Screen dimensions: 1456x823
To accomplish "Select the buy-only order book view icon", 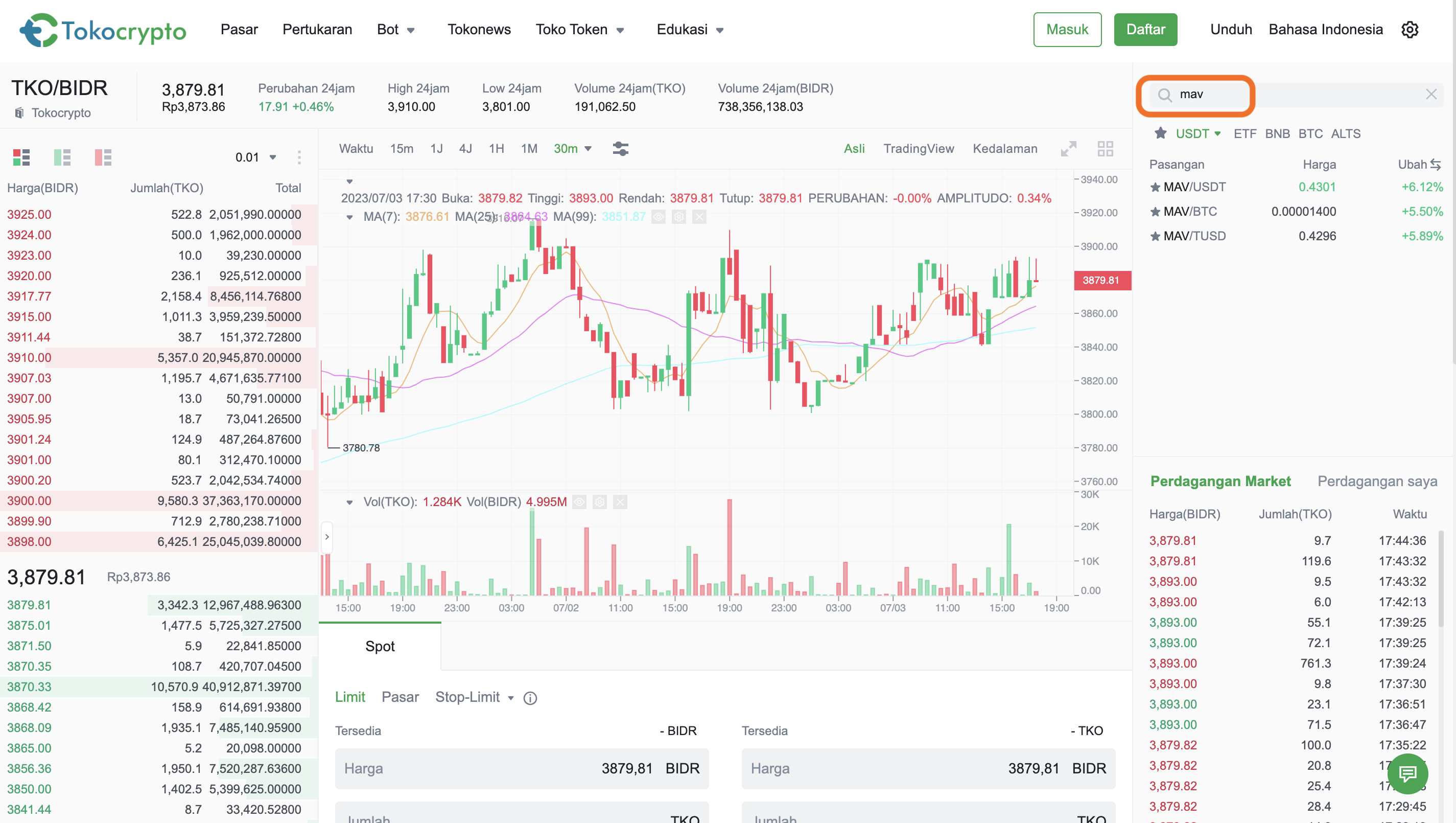I will pos(62,157).
